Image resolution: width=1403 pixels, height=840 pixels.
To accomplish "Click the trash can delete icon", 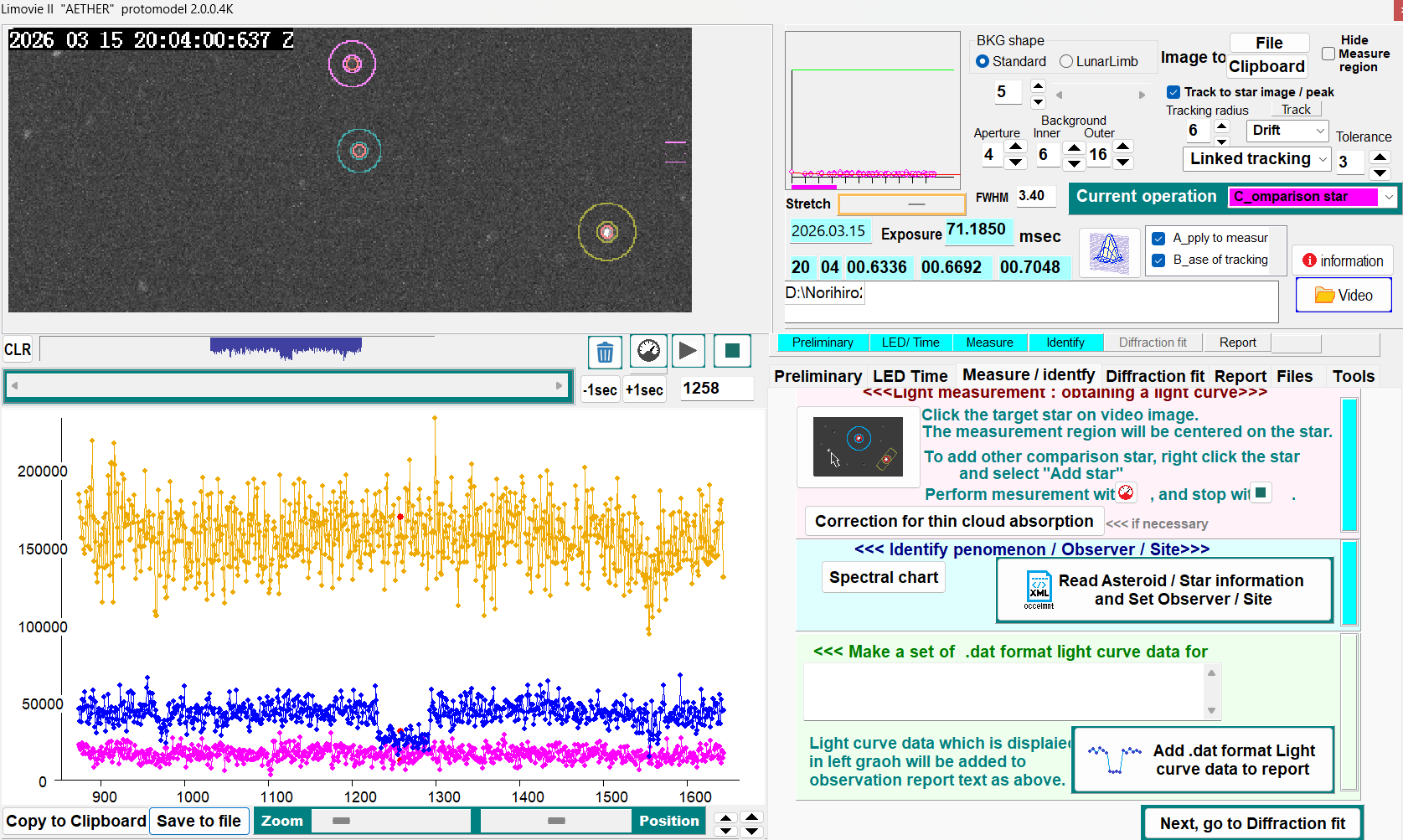I will 605,352.
